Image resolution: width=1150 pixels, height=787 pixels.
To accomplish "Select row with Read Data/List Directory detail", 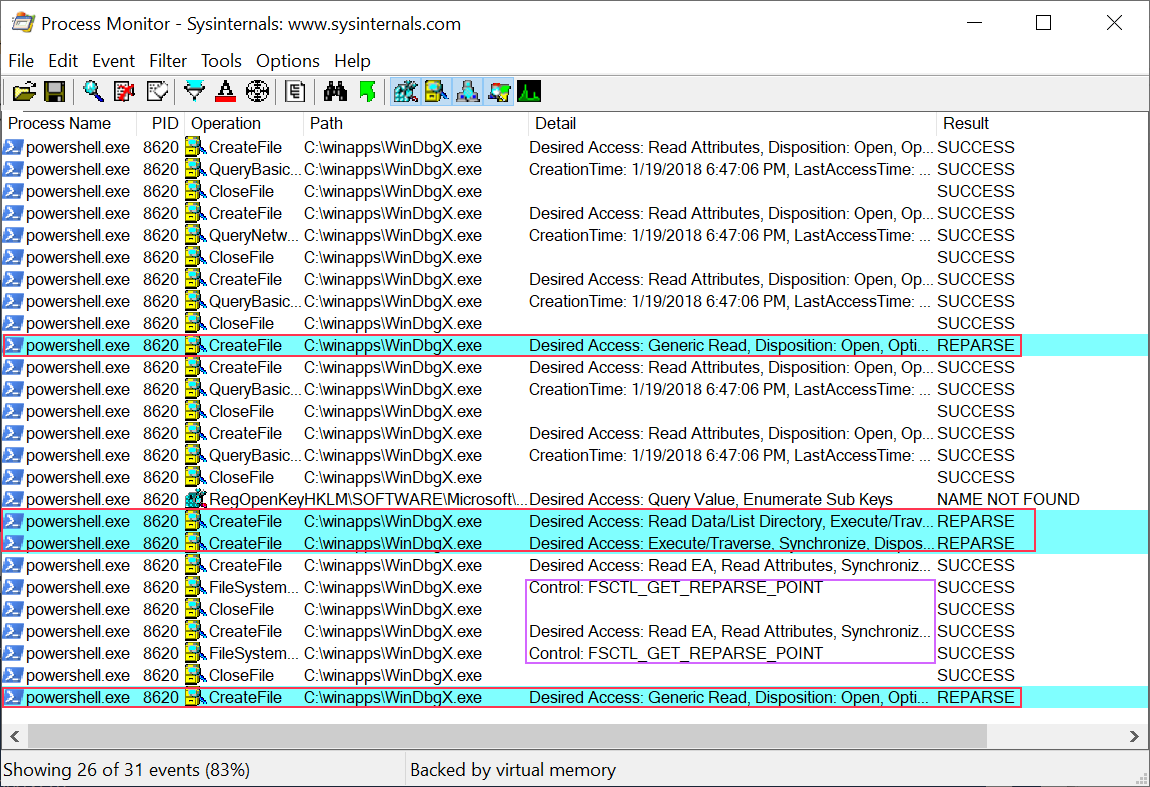I will 575,521.
